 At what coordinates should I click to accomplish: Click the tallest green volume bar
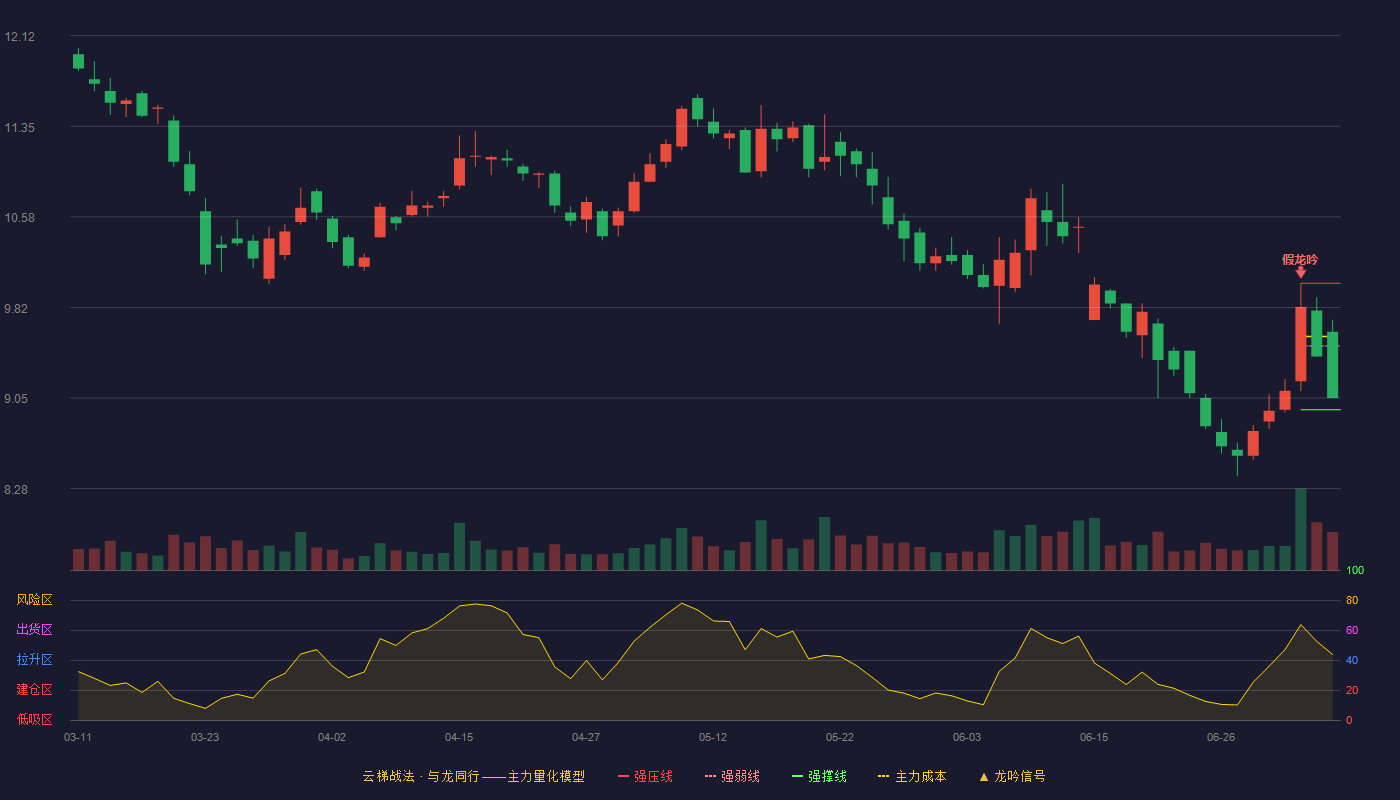click(x=1301, y=529)
